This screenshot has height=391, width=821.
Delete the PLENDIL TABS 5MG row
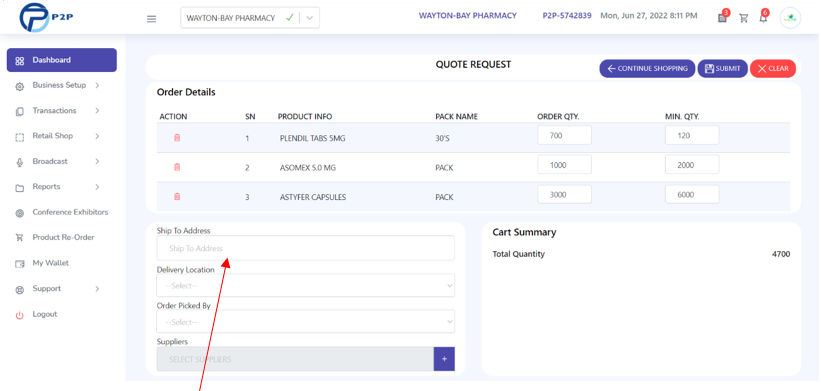(177, 138)
